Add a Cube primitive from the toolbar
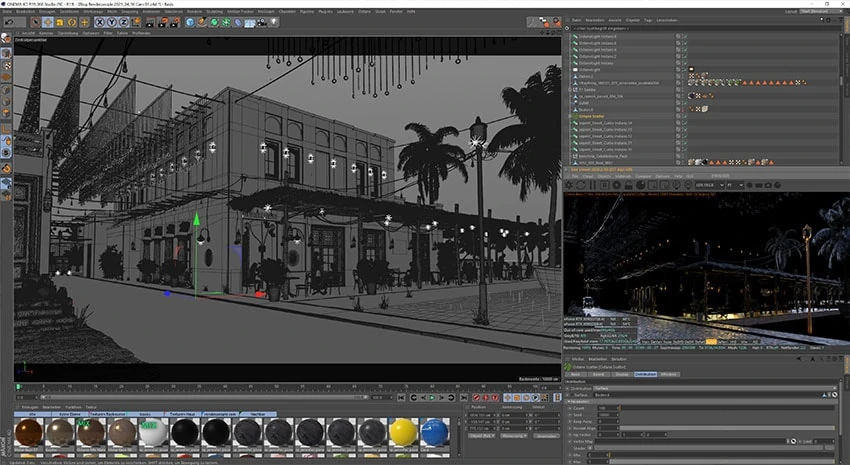Viewport: 850px width, 465px height. [x=190, y=22]
